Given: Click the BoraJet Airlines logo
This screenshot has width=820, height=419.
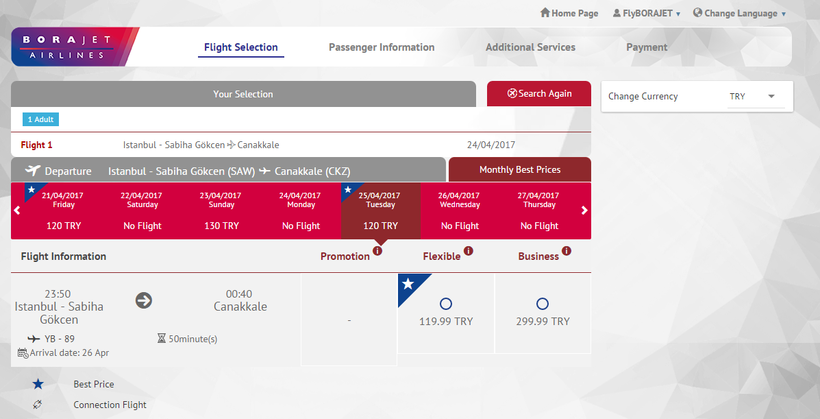Looking at the screenshot, I should 73,47.
